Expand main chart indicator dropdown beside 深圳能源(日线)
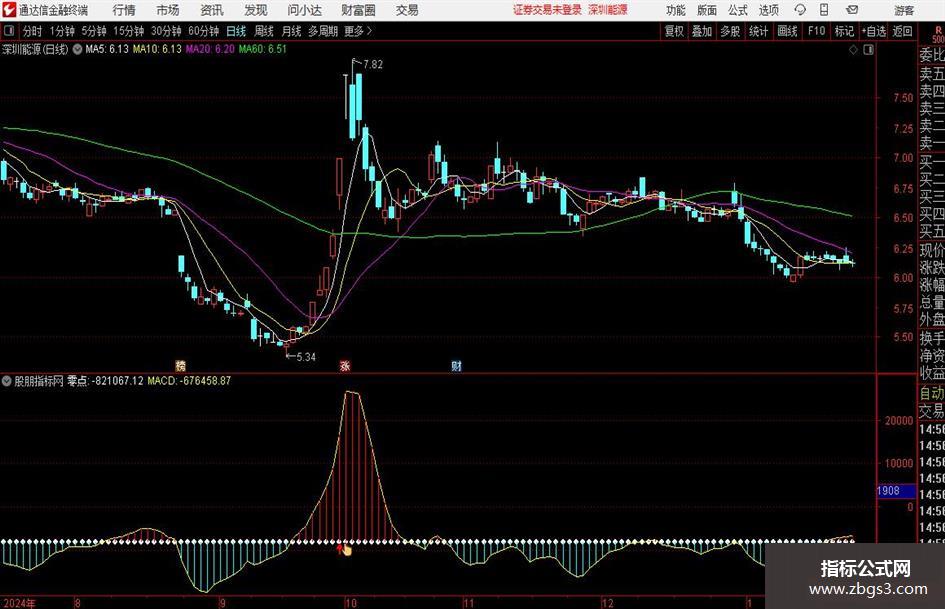 click(77, 49)
